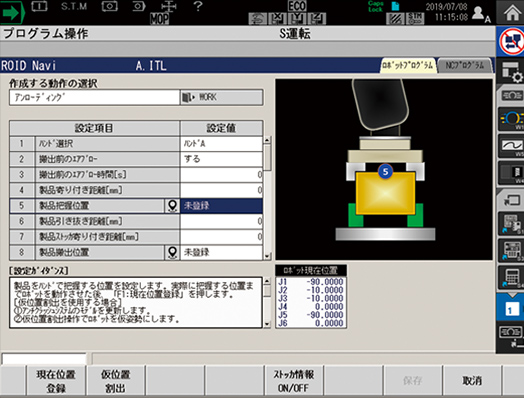Click the 保存 save button

[413, 381]
